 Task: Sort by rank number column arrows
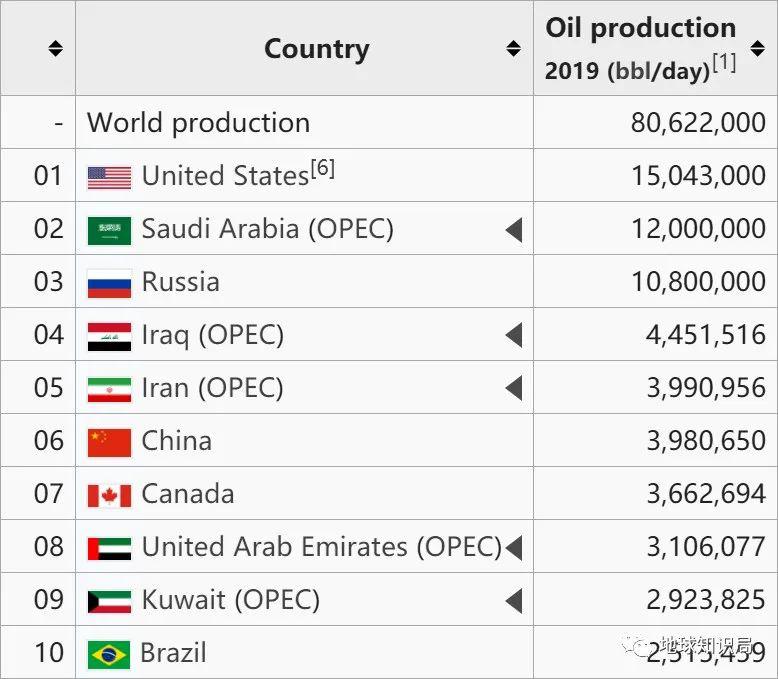pyautogui.click(x=55, y=49)
